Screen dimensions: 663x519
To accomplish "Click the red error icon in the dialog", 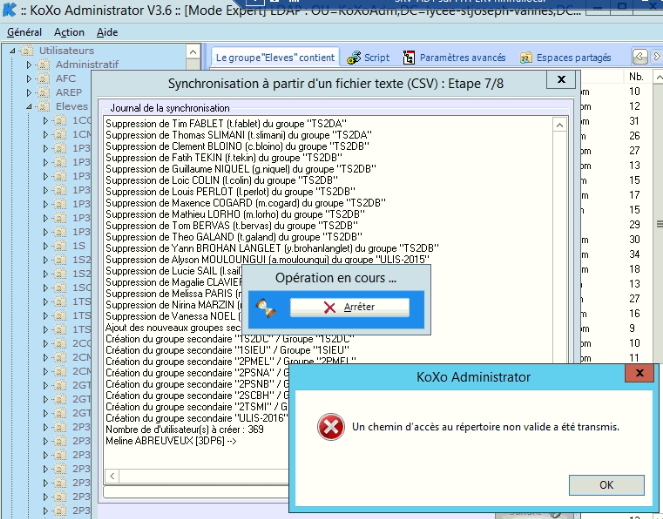I will 331,427.
